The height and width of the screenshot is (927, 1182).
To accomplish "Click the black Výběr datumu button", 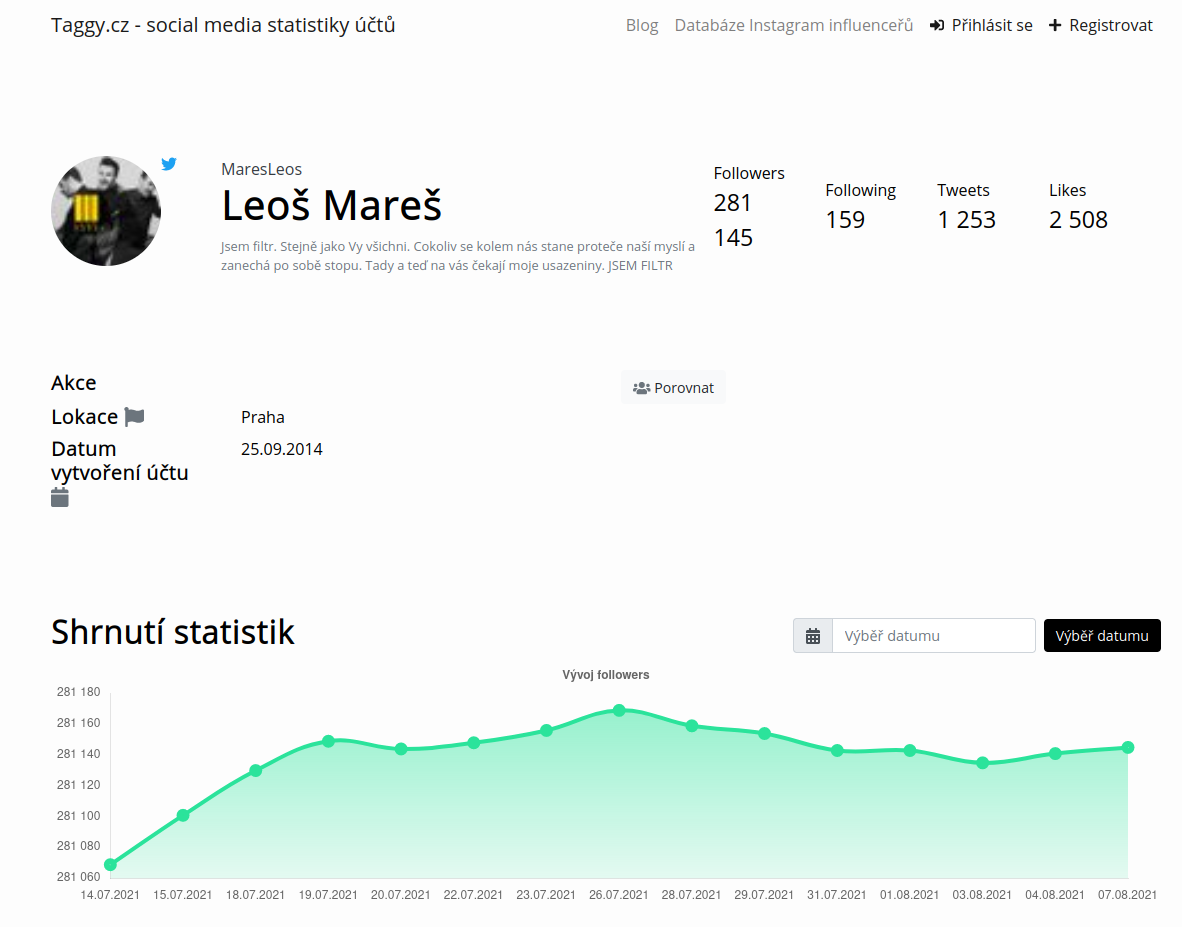I will tap(1102, 635).
